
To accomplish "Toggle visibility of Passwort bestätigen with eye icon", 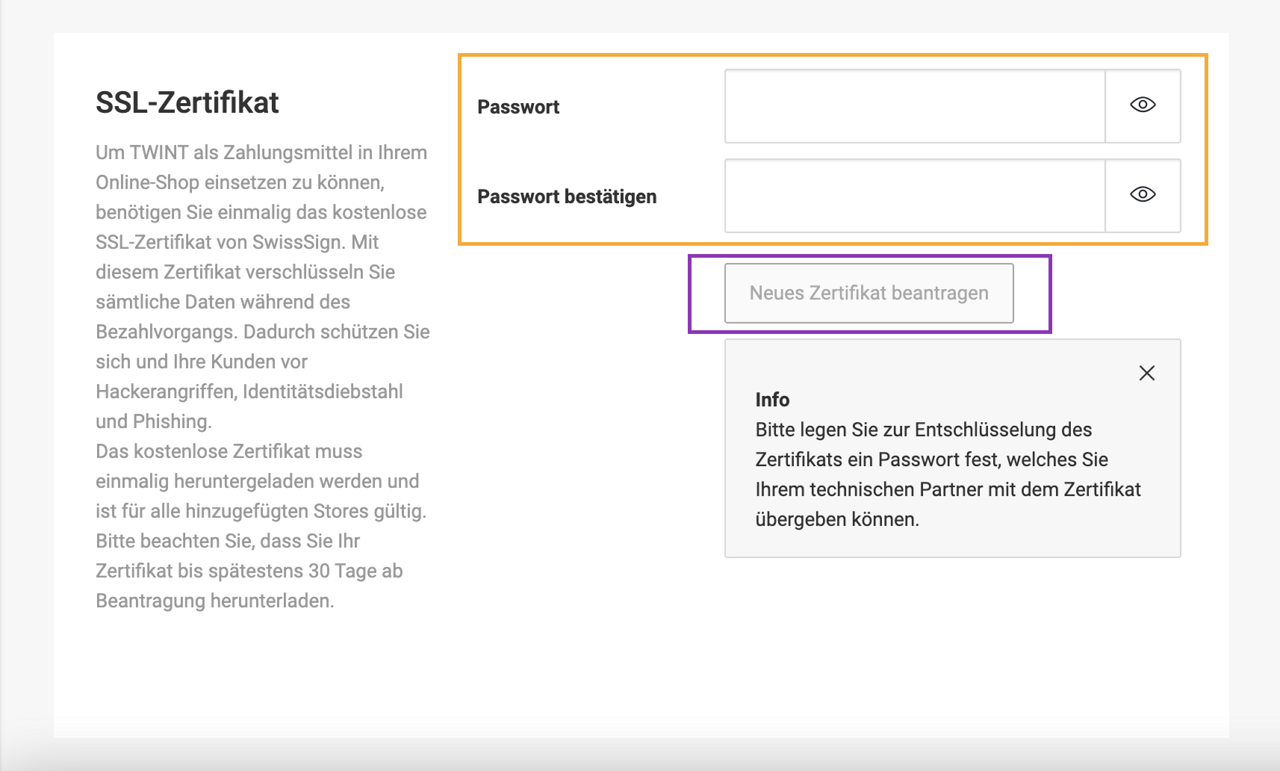I will [x=1143, y=195].
